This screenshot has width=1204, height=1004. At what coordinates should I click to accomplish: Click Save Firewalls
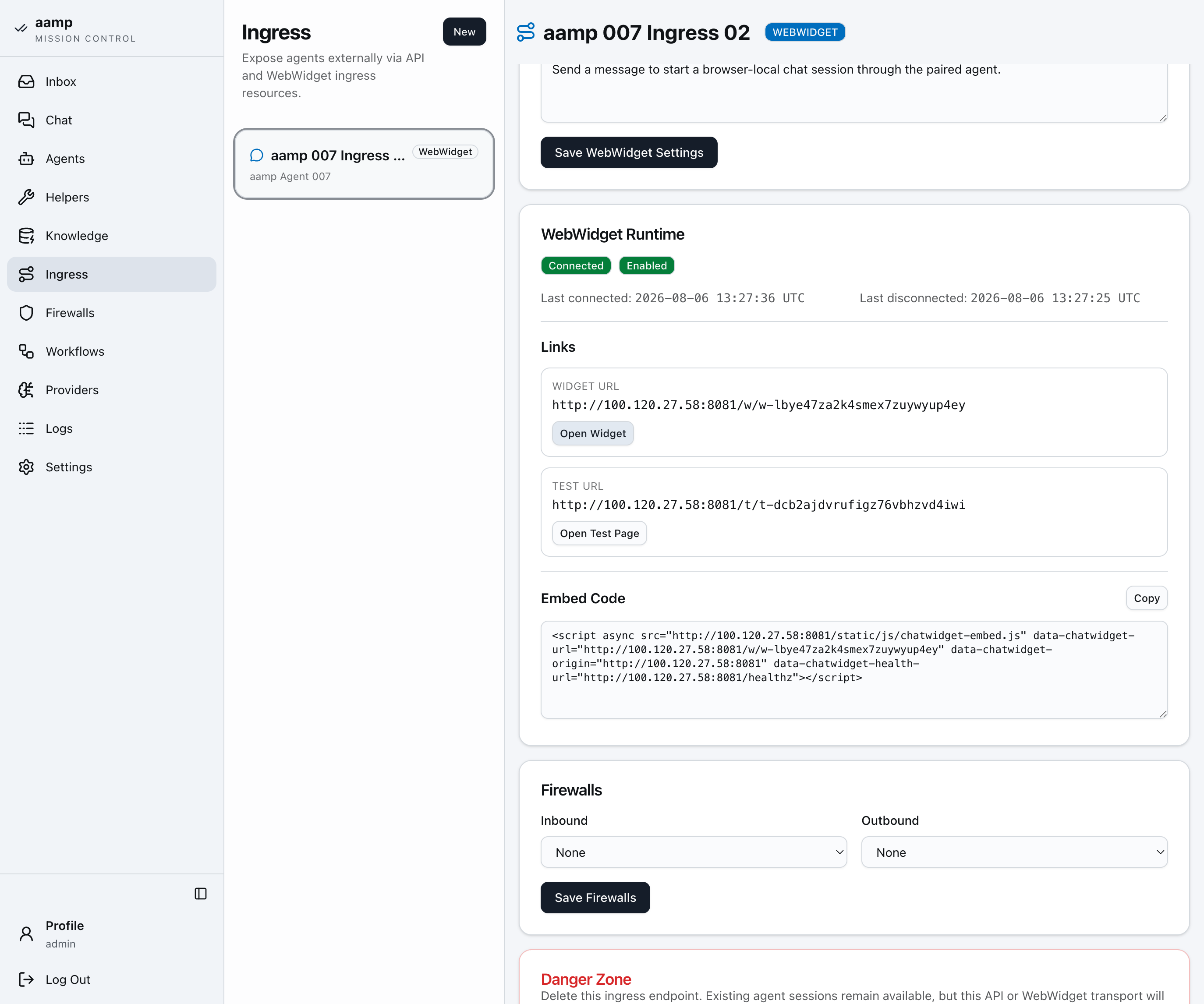pos(595,898)
